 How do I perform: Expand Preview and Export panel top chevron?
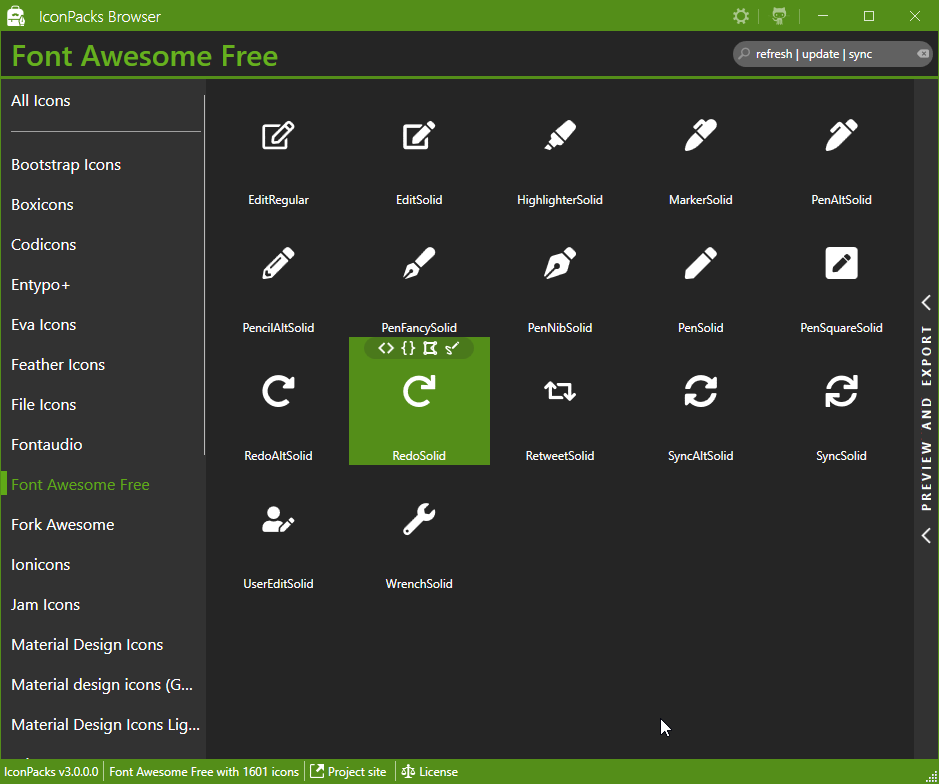tap(926, 302)
